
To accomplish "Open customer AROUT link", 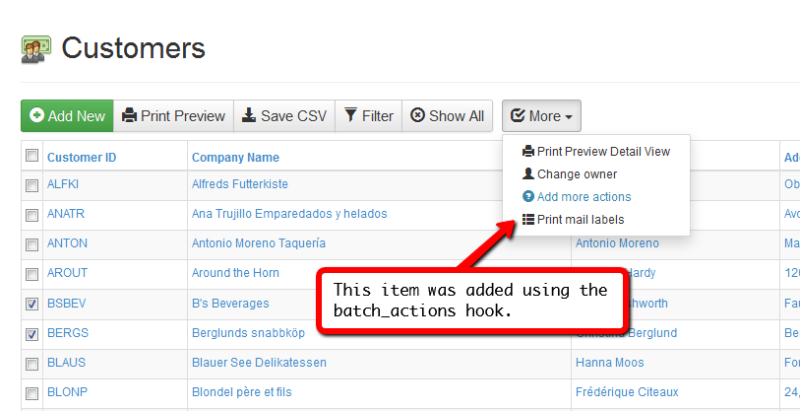I will [67, 273].
